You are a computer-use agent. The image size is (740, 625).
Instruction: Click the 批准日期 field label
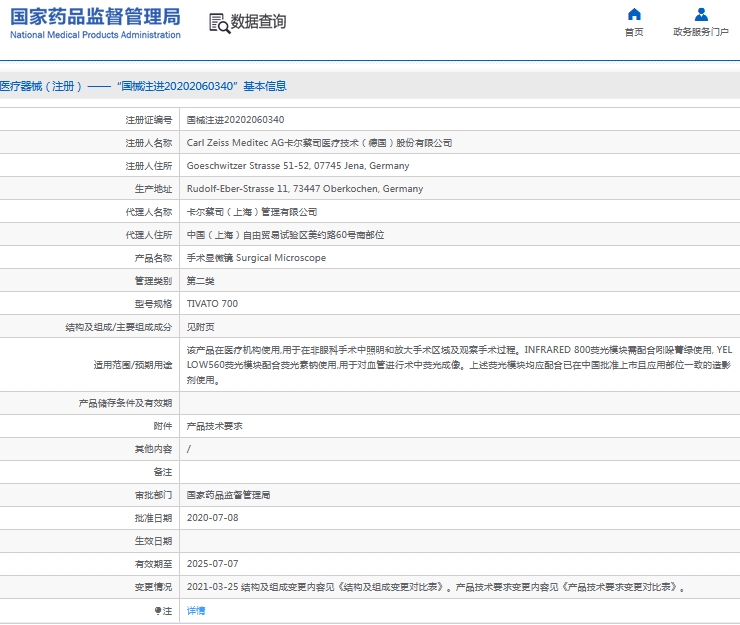[153, 518]
